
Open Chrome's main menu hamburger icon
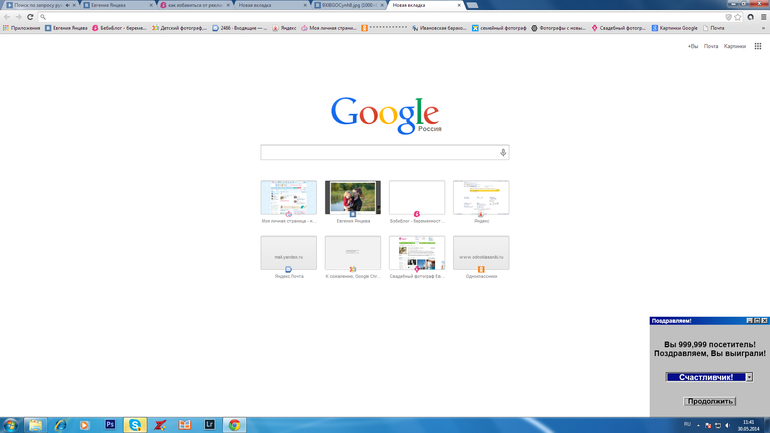pos(763,17)
